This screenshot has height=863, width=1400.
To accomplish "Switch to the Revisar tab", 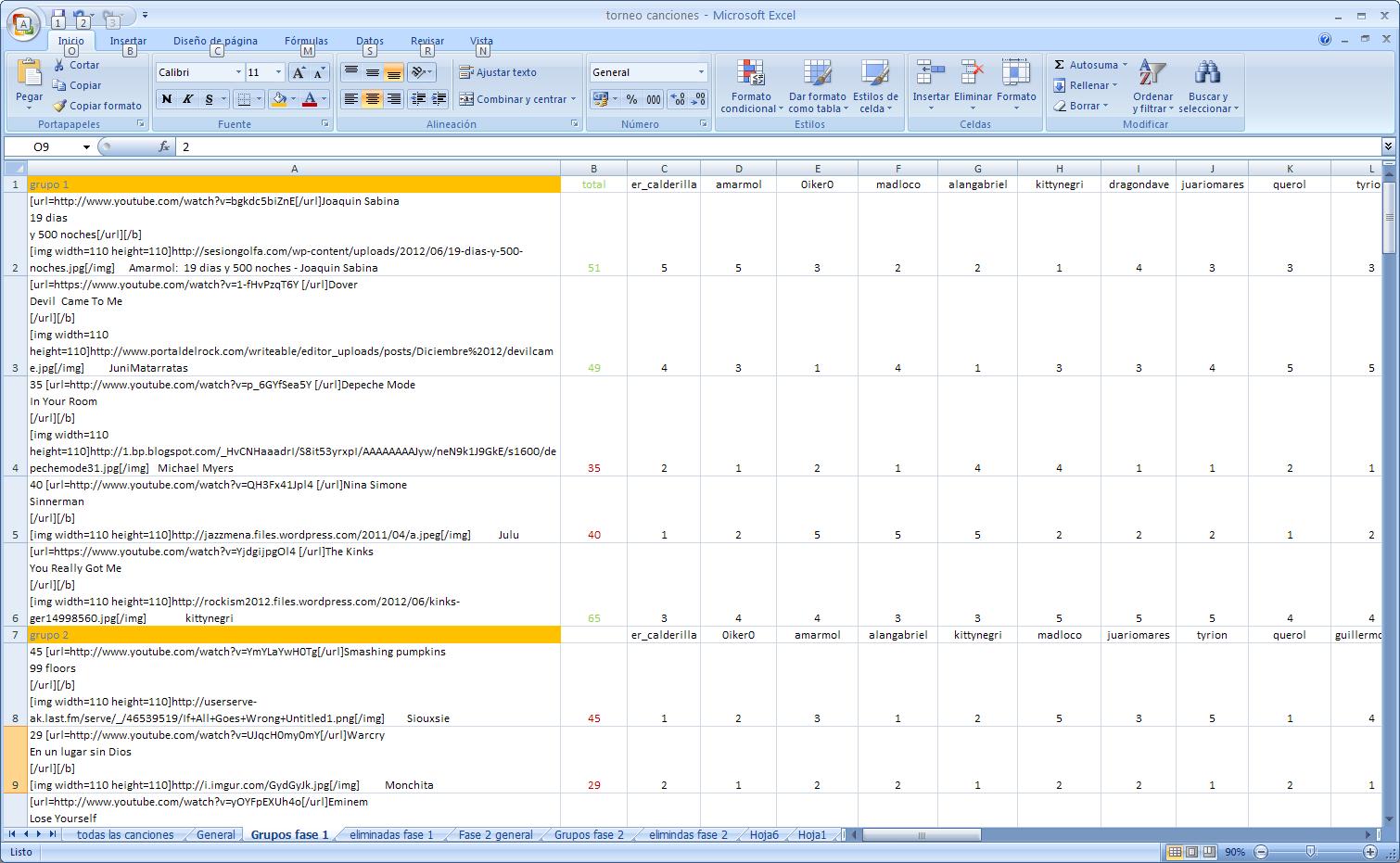I will click(x=427, y=41).
